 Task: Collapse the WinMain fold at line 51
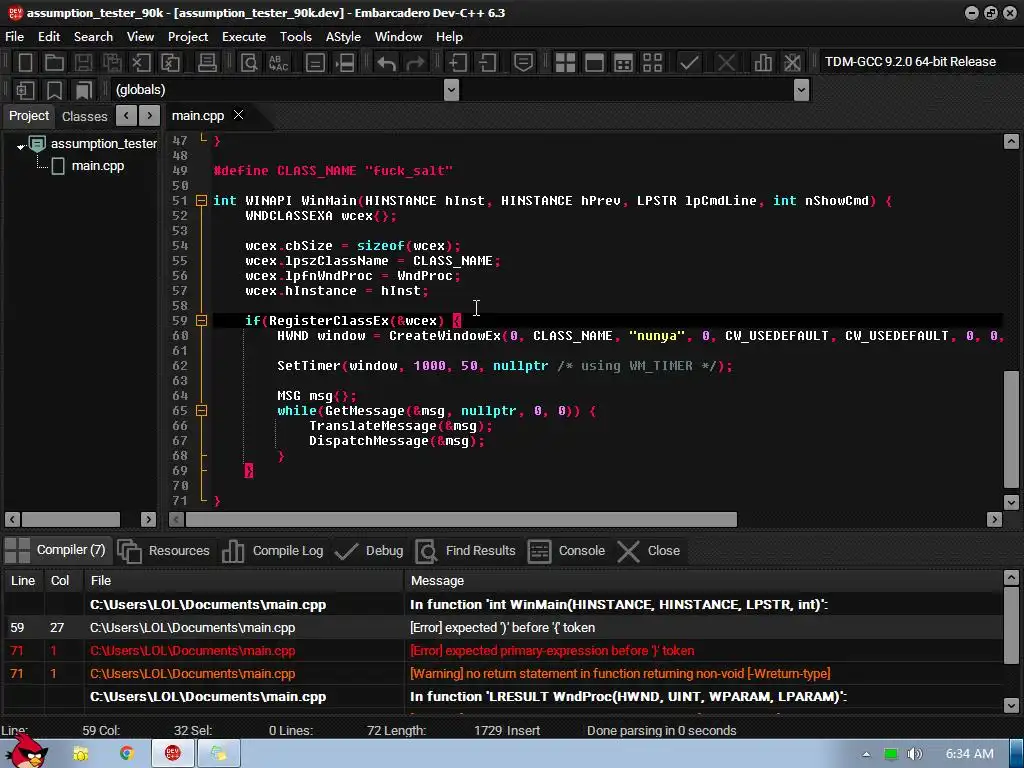(201, 200)
